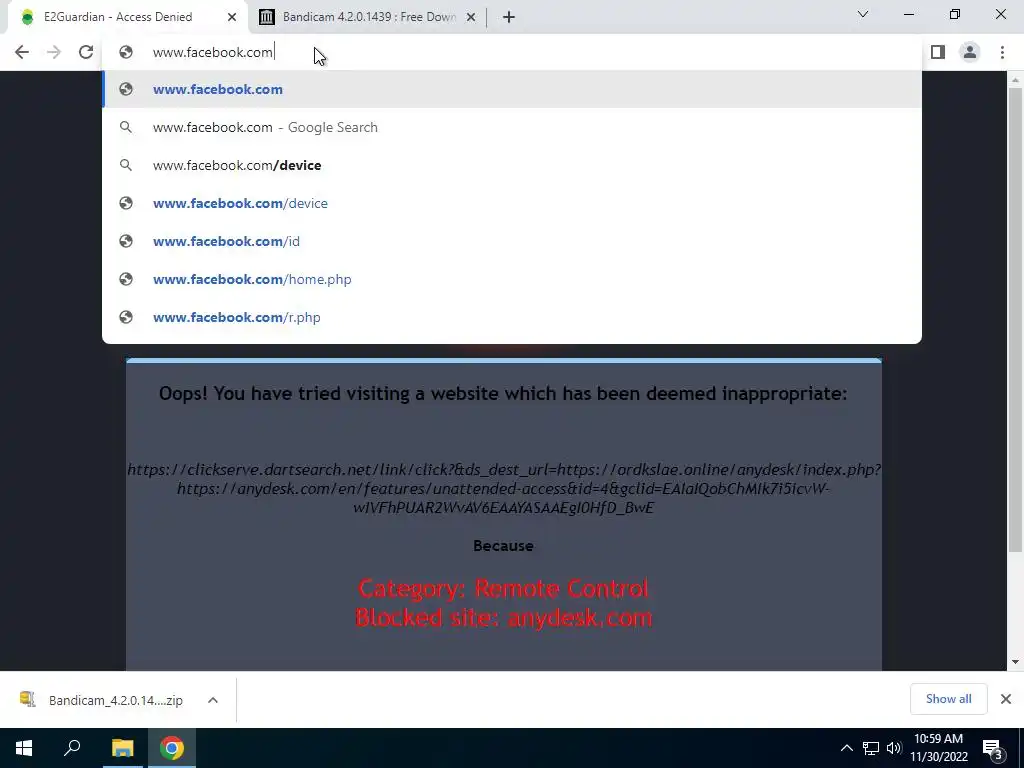The image size is (1024, 768).
Task: Click the 'Because' label on the blocked page
Action: (504, 546)
